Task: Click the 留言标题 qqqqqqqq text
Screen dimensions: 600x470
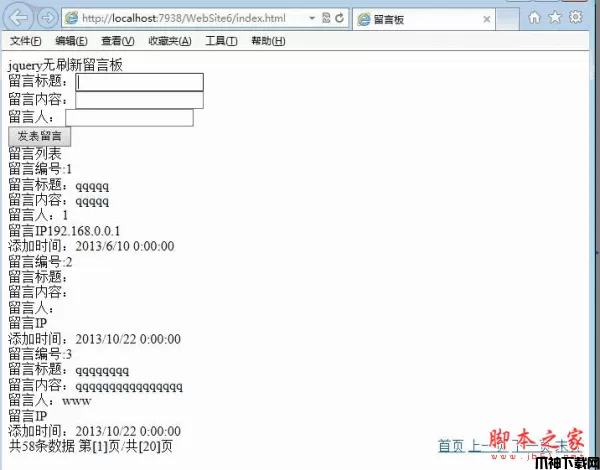Action: [69, 370]
